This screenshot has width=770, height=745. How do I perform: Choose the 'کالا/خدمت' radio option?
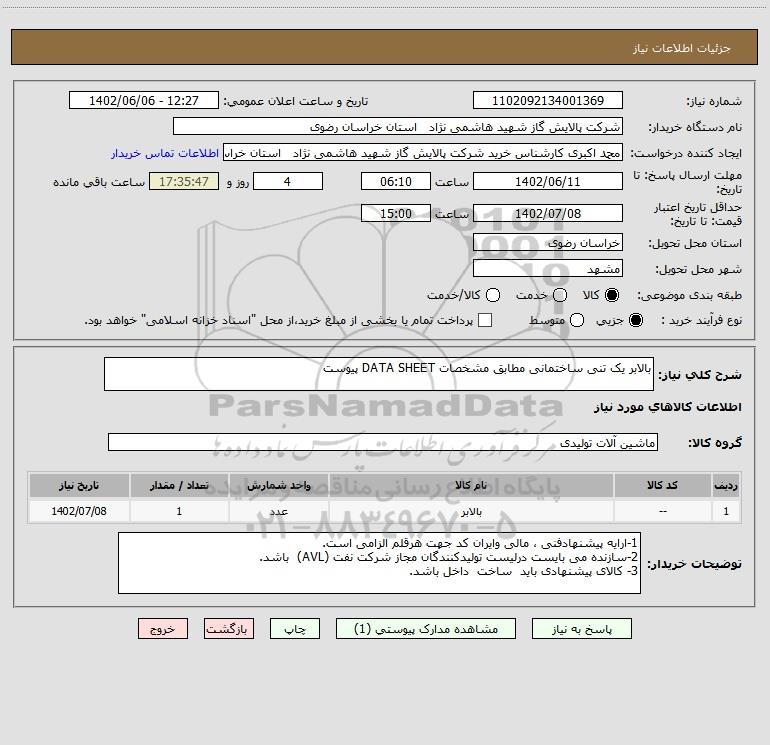pyautogui.click(x=490, y=295)
